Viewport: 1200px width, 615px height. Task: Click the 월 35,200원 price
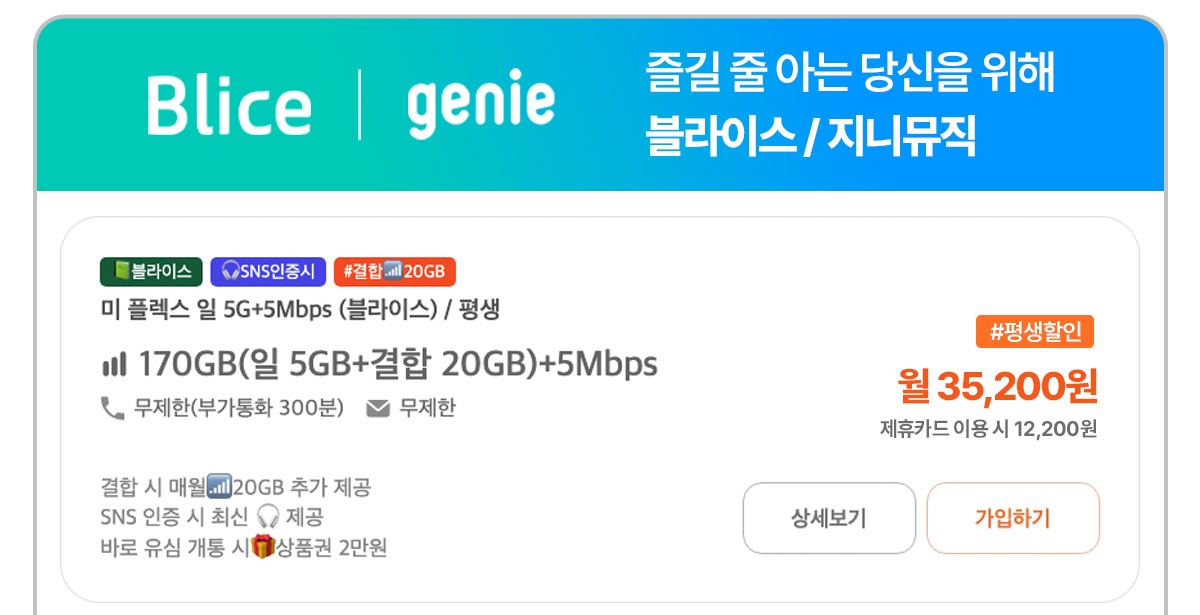[x=997, y=385]
